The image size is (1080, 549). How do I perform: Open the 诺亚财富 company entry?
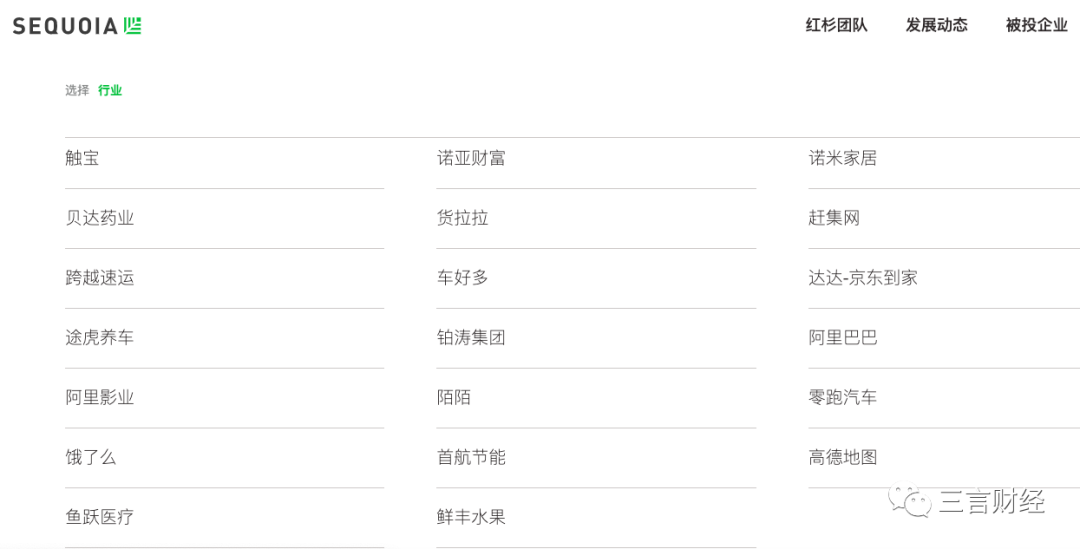coord(471,158)
